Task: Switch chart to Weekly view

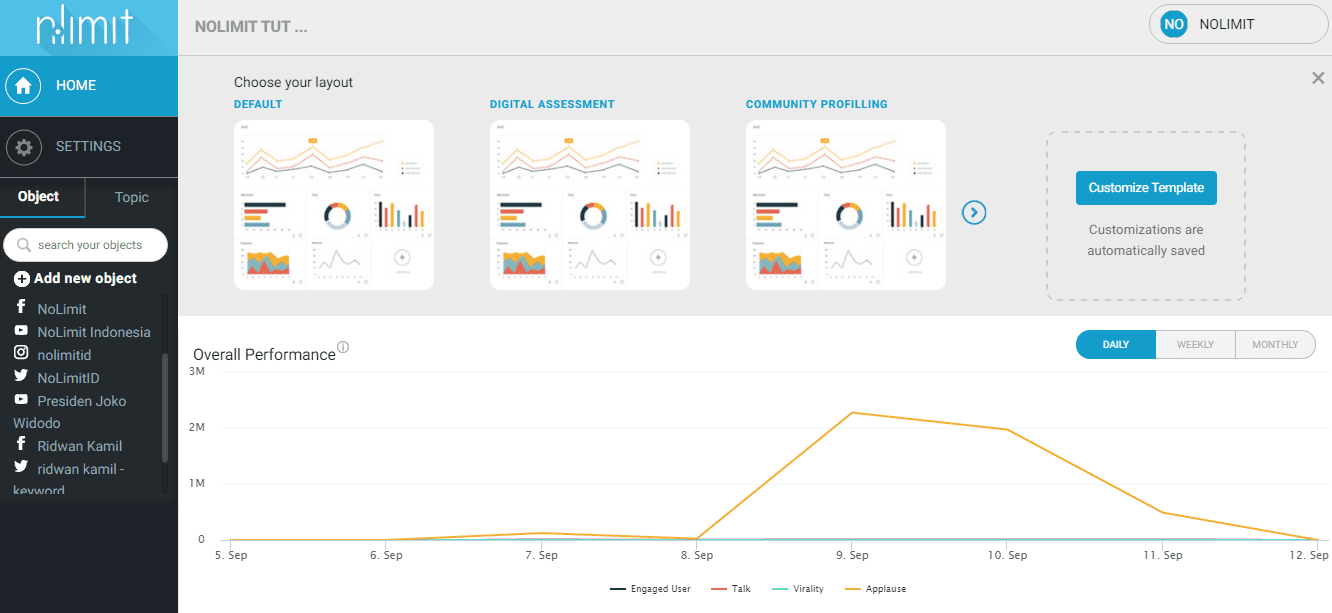Action: (1196, 345)
